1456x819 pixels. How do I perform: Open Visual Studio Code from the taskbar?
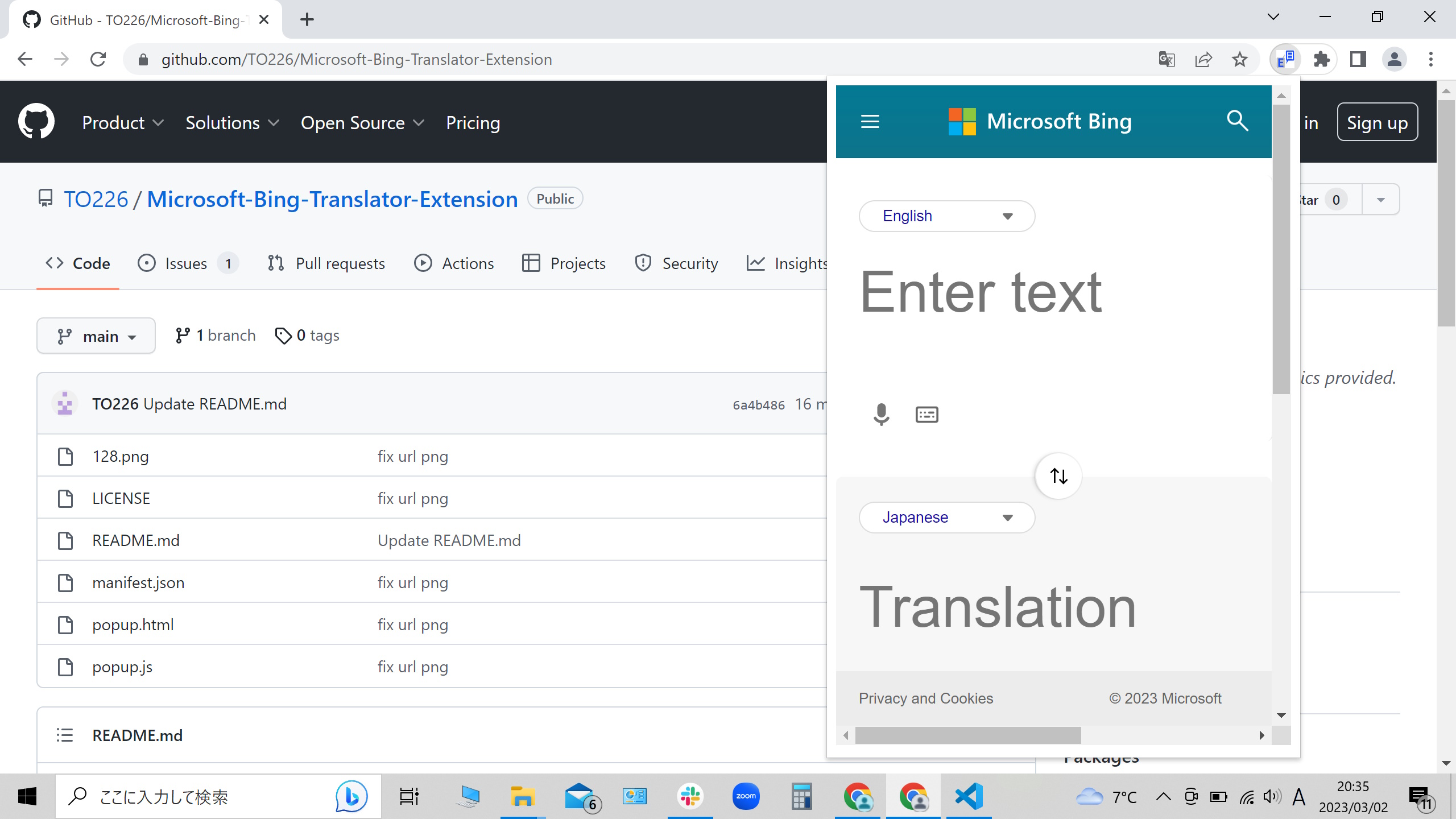coord(969,796)
